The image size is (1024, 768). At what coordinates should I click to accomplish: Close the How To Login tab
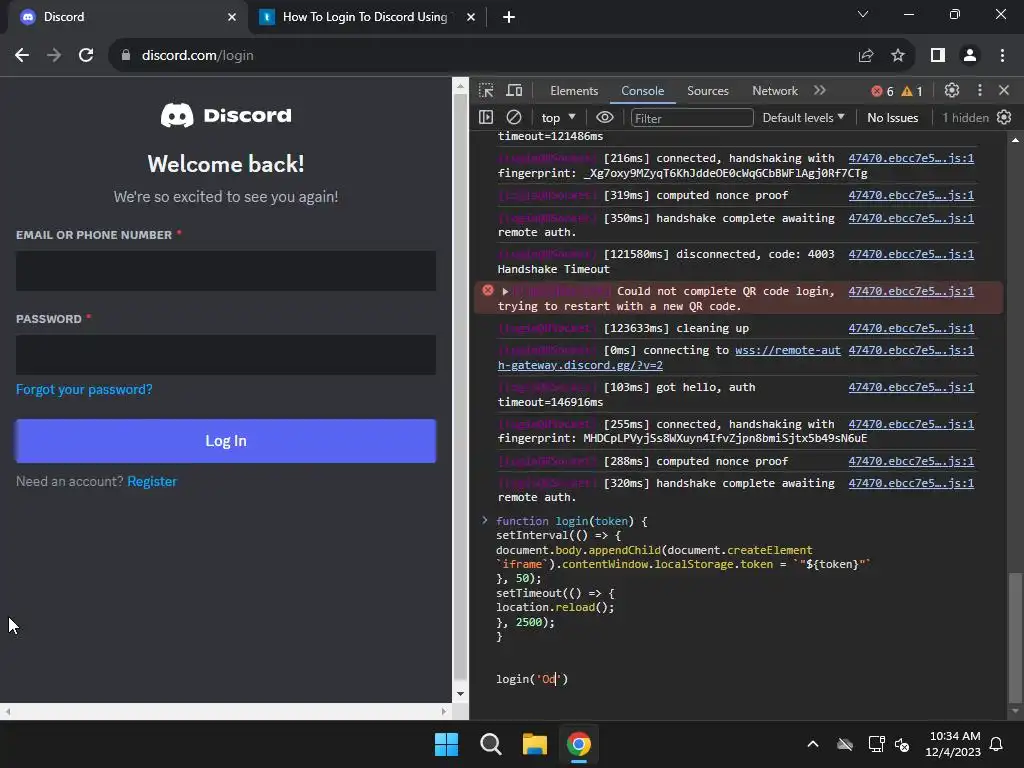point(471,17)
